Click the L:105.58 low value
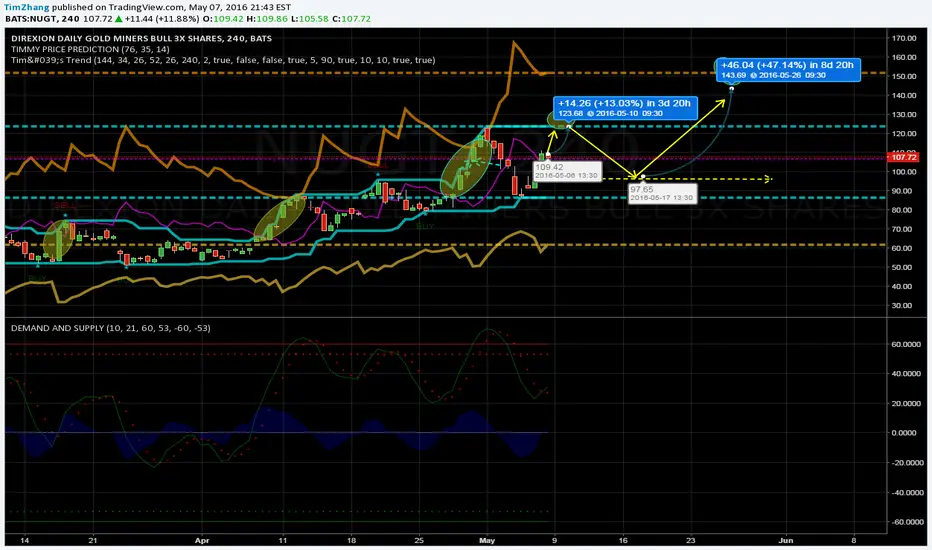The height and width of the screenshot is (550, 932). point(309,18)
